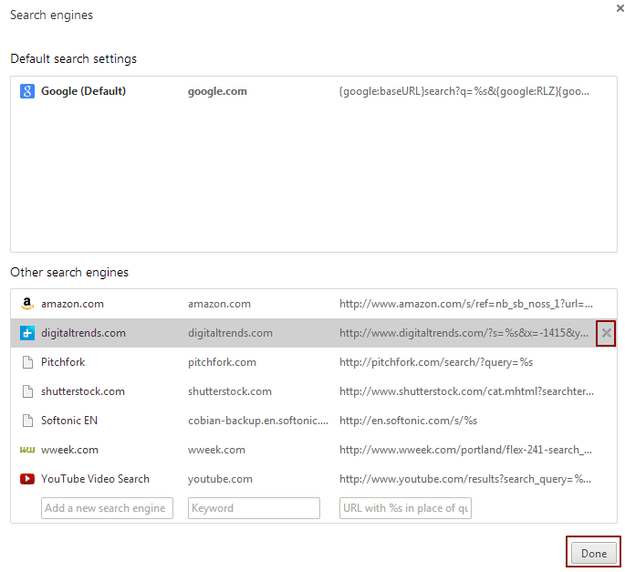Click the Google baseURL search string

pyautogui.click(x=464, y=91)
